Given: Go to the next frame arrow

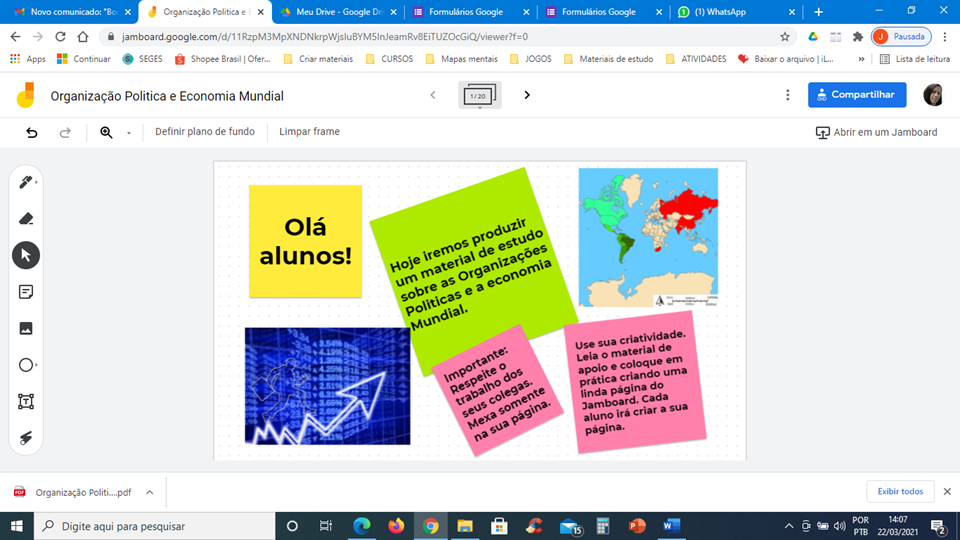Looking at the screenshot, I should click(527, 95).
